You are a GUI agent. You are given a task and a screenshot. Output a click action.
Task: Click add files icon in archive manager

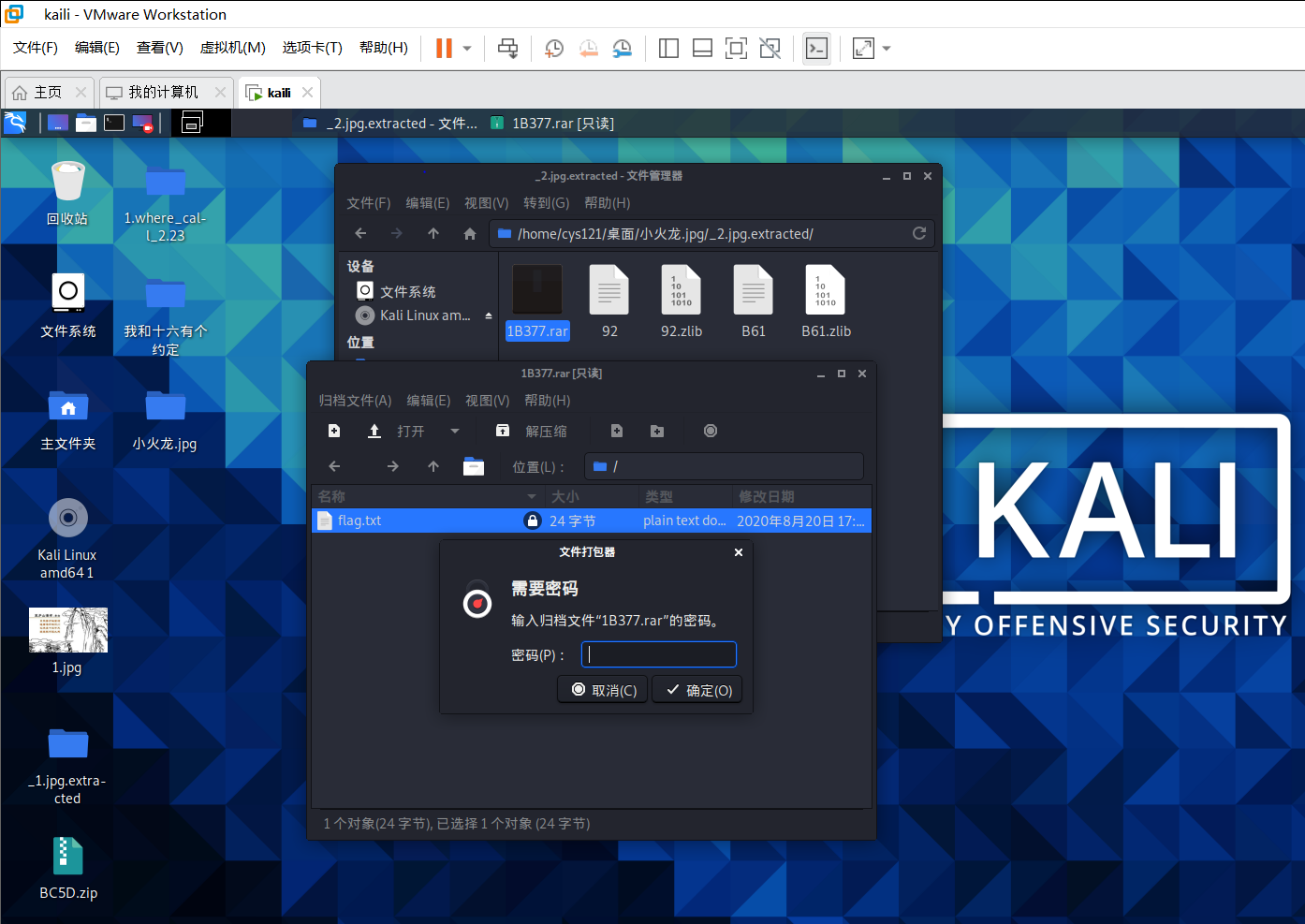(x=617, y=431)
